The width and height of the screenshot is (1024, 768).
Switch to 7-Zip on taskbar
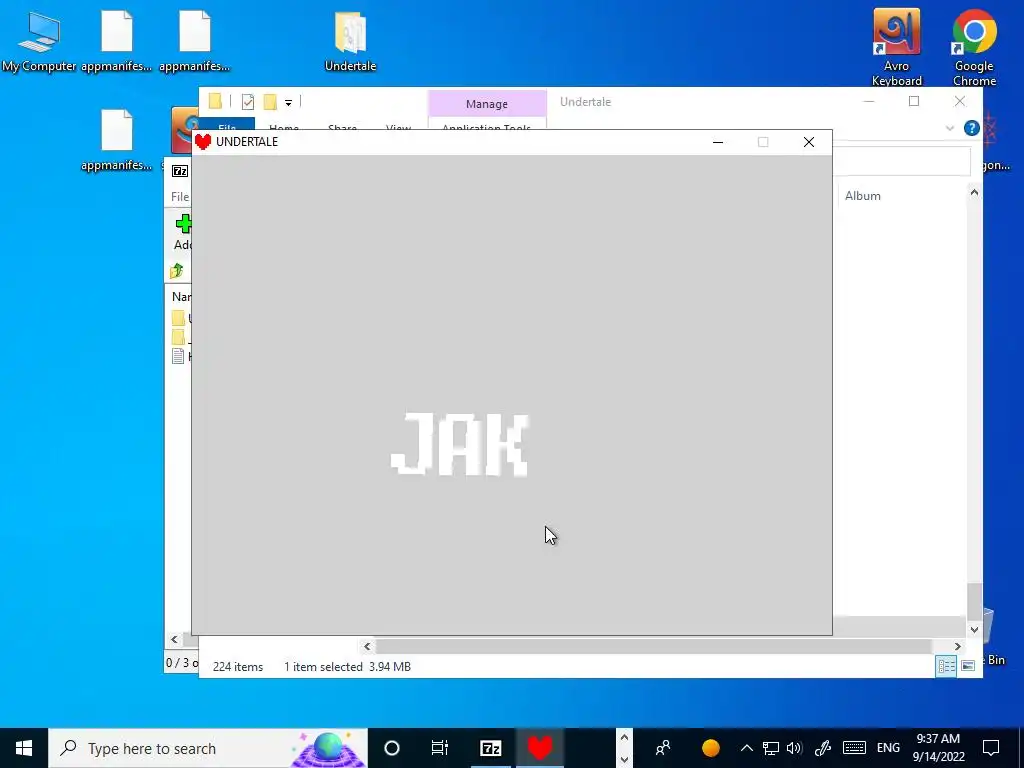pos(490,748)
